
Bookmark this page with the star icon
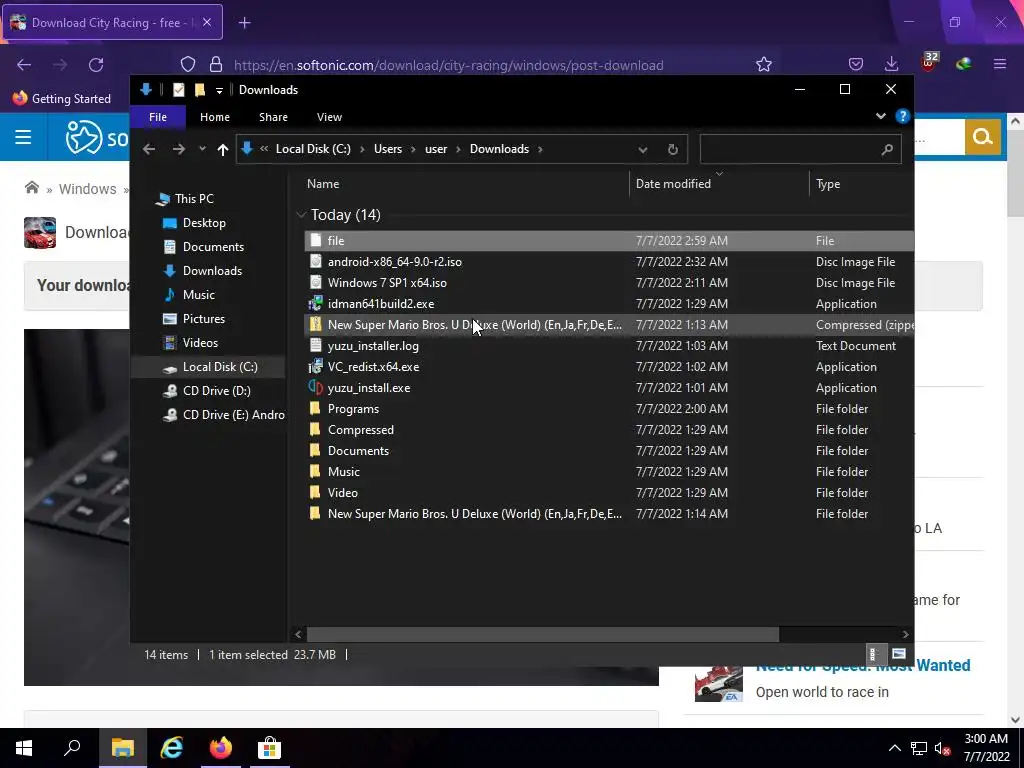[x=763, y=64]
